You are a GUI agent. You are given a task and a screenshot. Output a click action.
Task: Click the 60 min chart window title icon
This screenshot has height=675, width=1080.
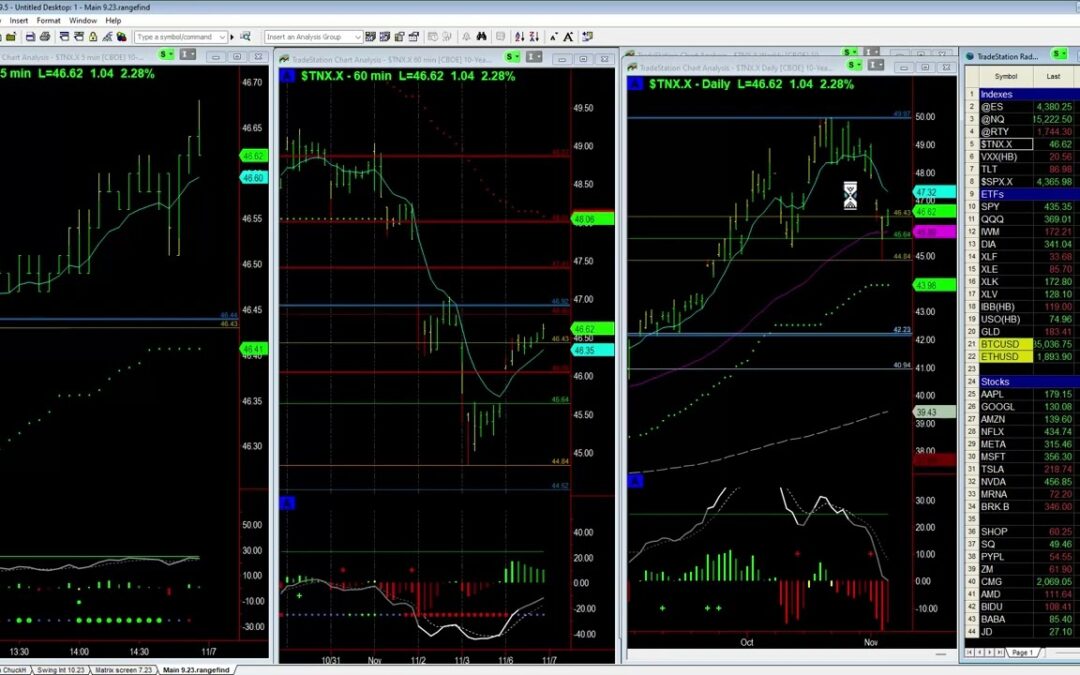284,60
